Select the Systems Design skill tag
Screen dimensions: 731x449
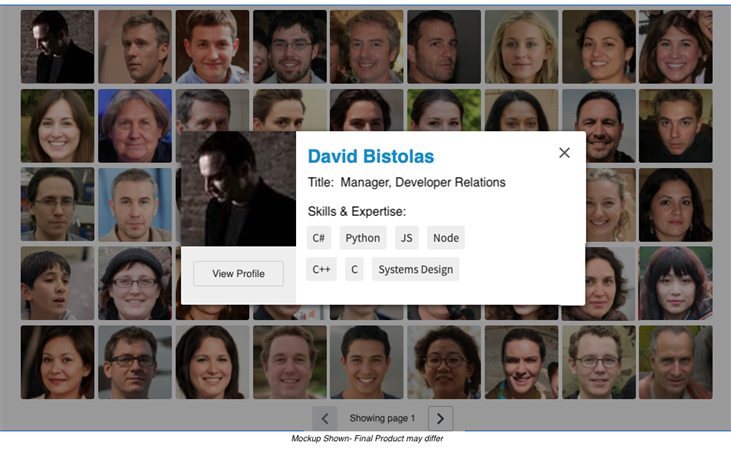(x=415, y=269)
